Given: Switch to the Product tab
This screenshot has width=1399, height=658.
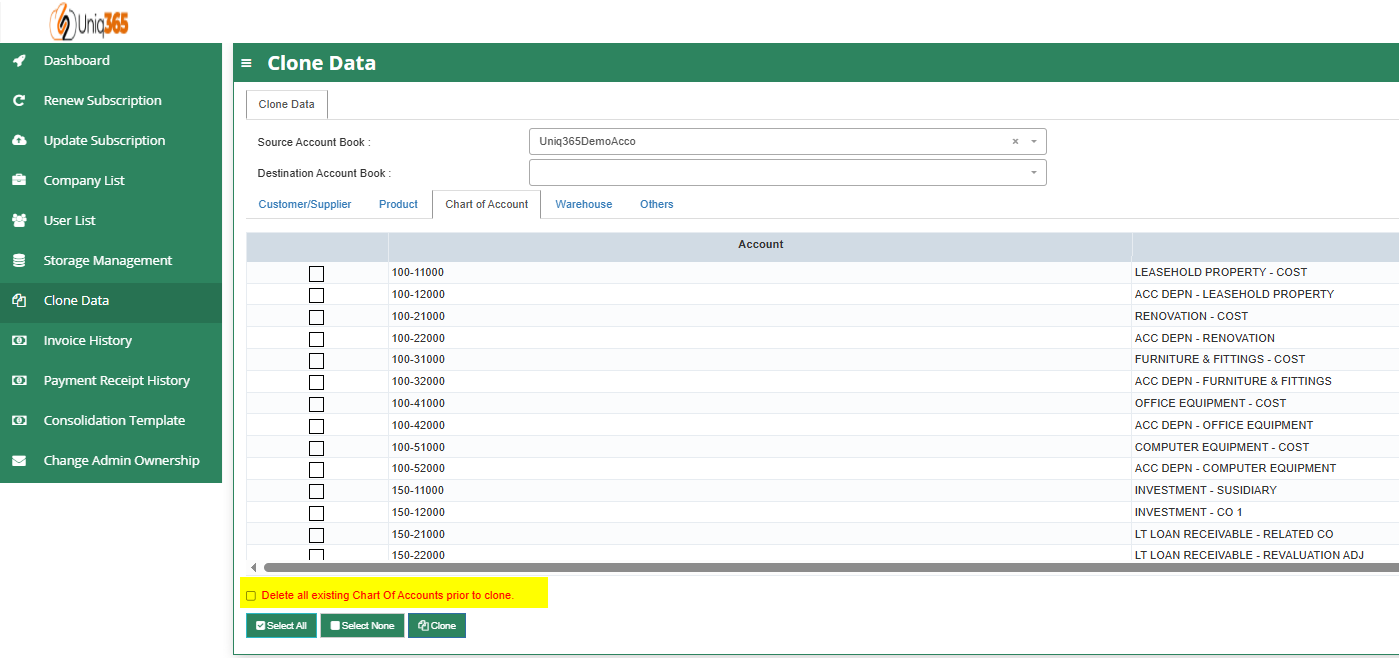Looking at the screenshot, I should tap(398, 204).
